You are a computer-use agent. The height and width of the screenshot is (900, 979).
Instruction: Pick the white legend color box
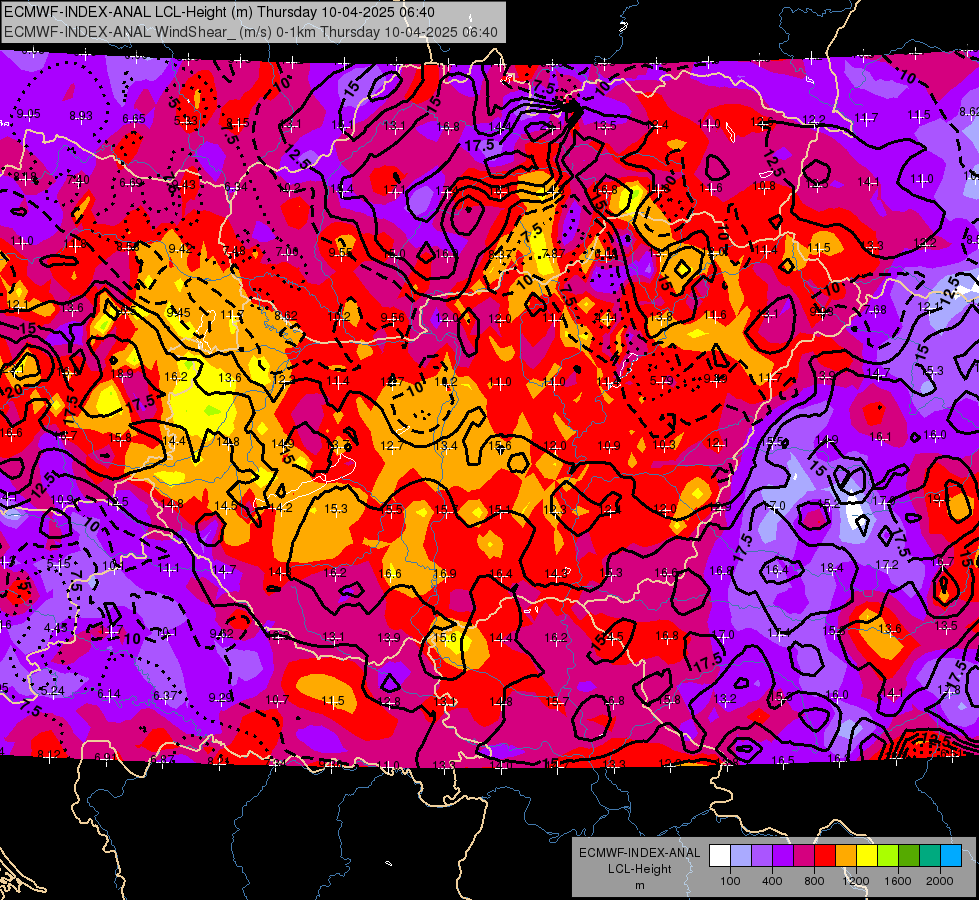coord(719,856)
